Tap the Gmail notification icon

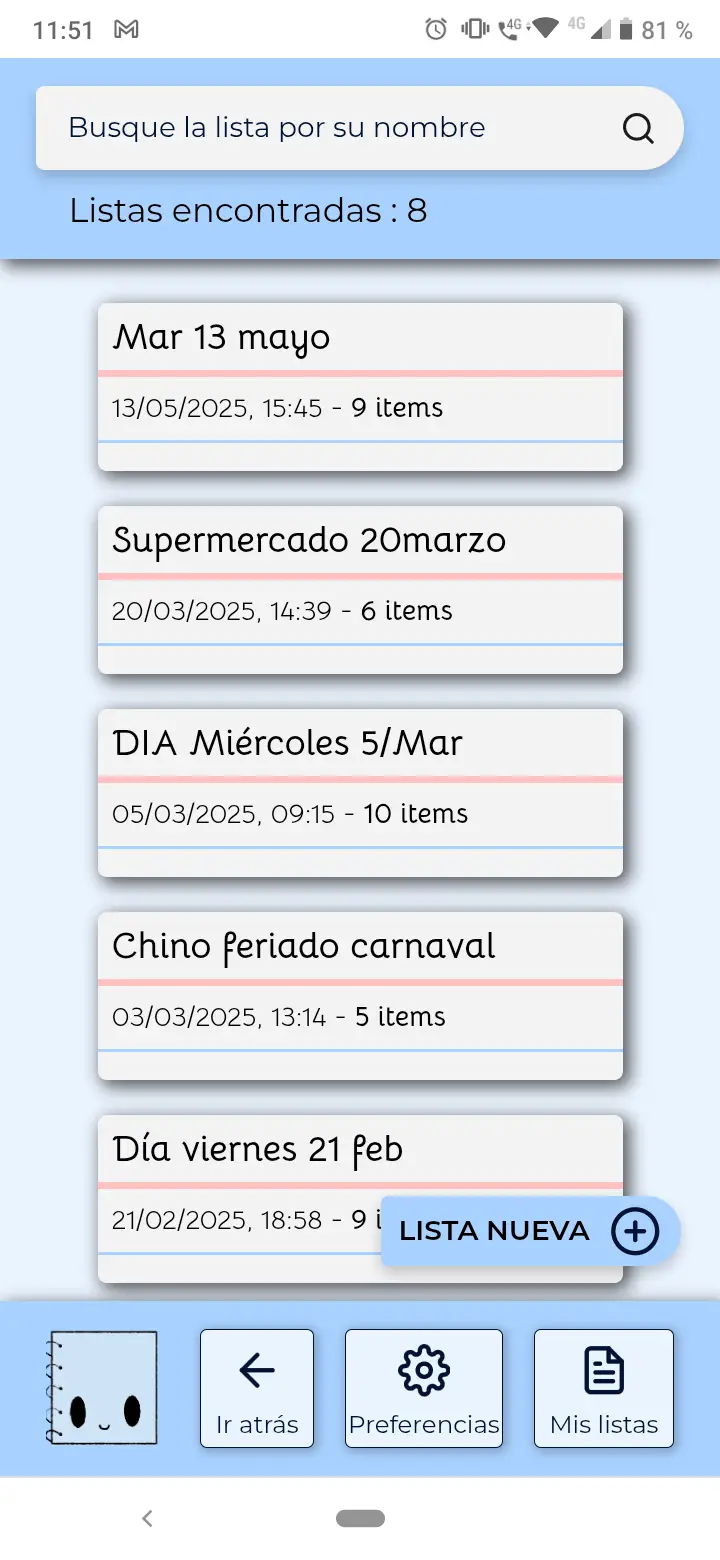126,30
